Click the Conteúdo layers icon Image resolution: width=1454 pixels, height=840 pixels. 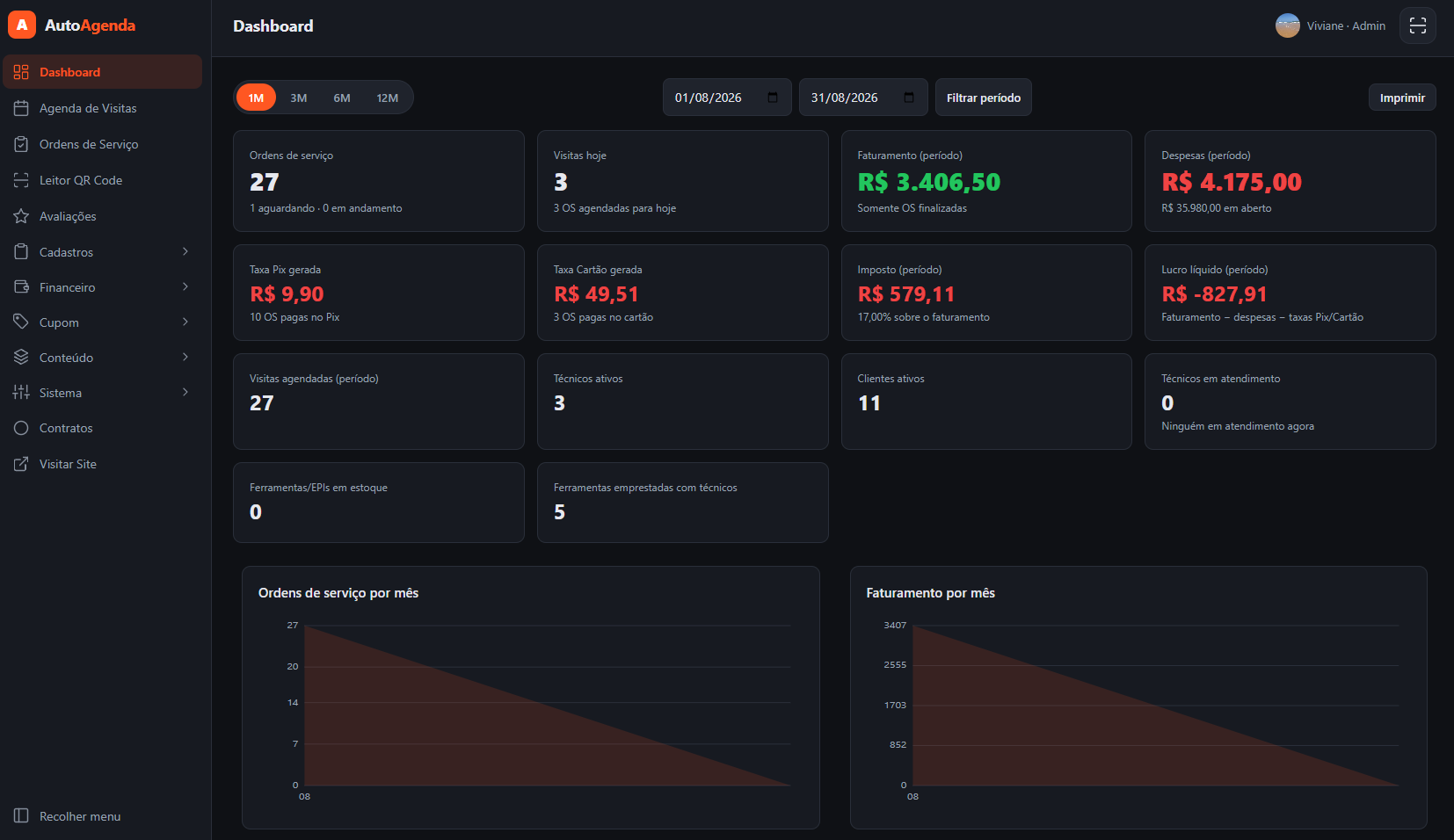pos(21,358)
